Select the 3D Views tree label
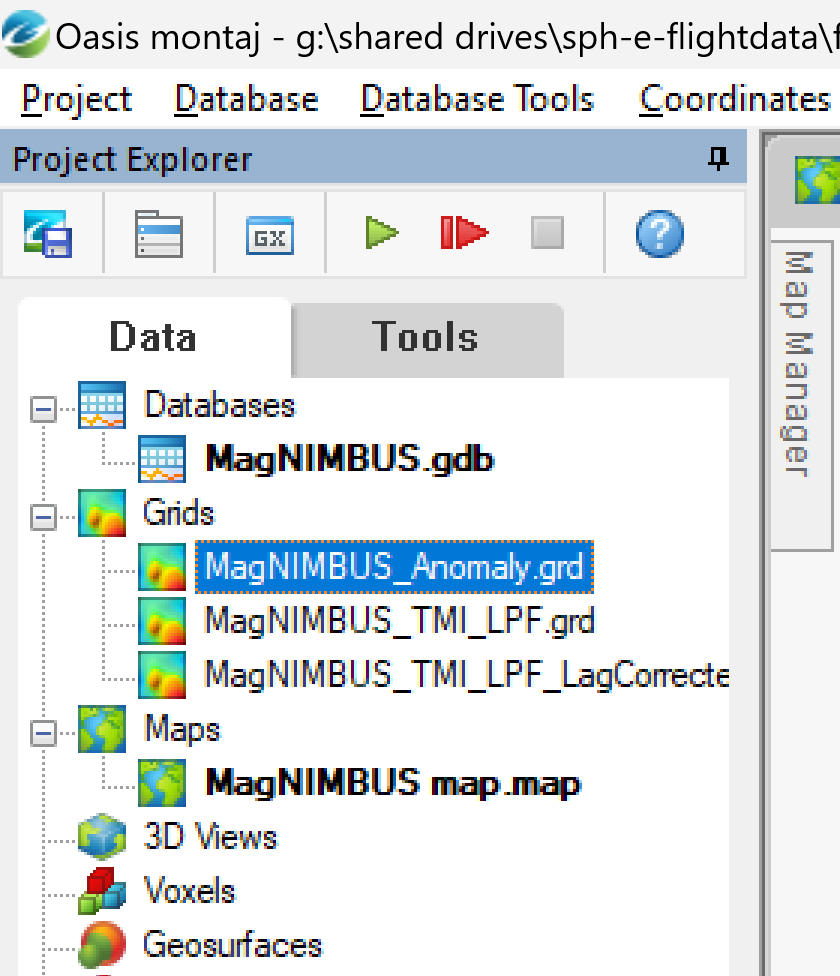840x976 pixels. pos(210,837)
